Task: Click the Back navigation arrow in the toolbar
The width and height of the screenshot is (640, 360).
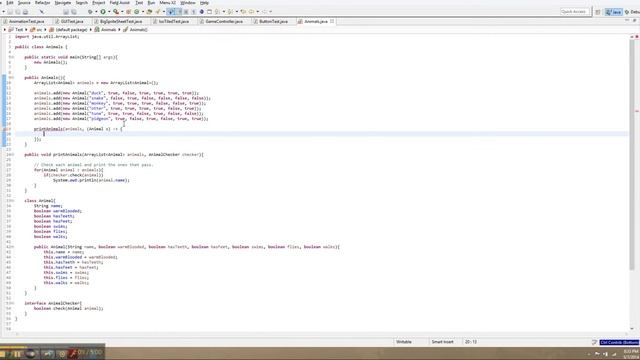Action: [x=251, y=12]
